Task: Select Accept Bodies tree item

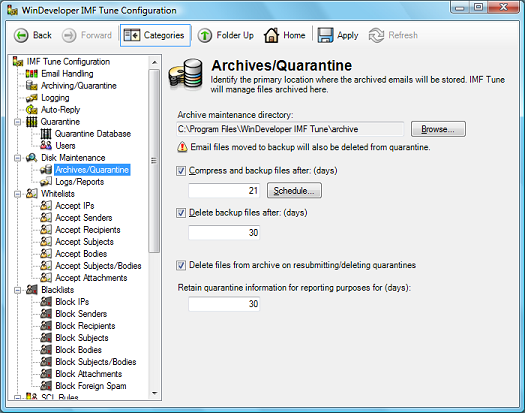Action: [x=81, y=254]
